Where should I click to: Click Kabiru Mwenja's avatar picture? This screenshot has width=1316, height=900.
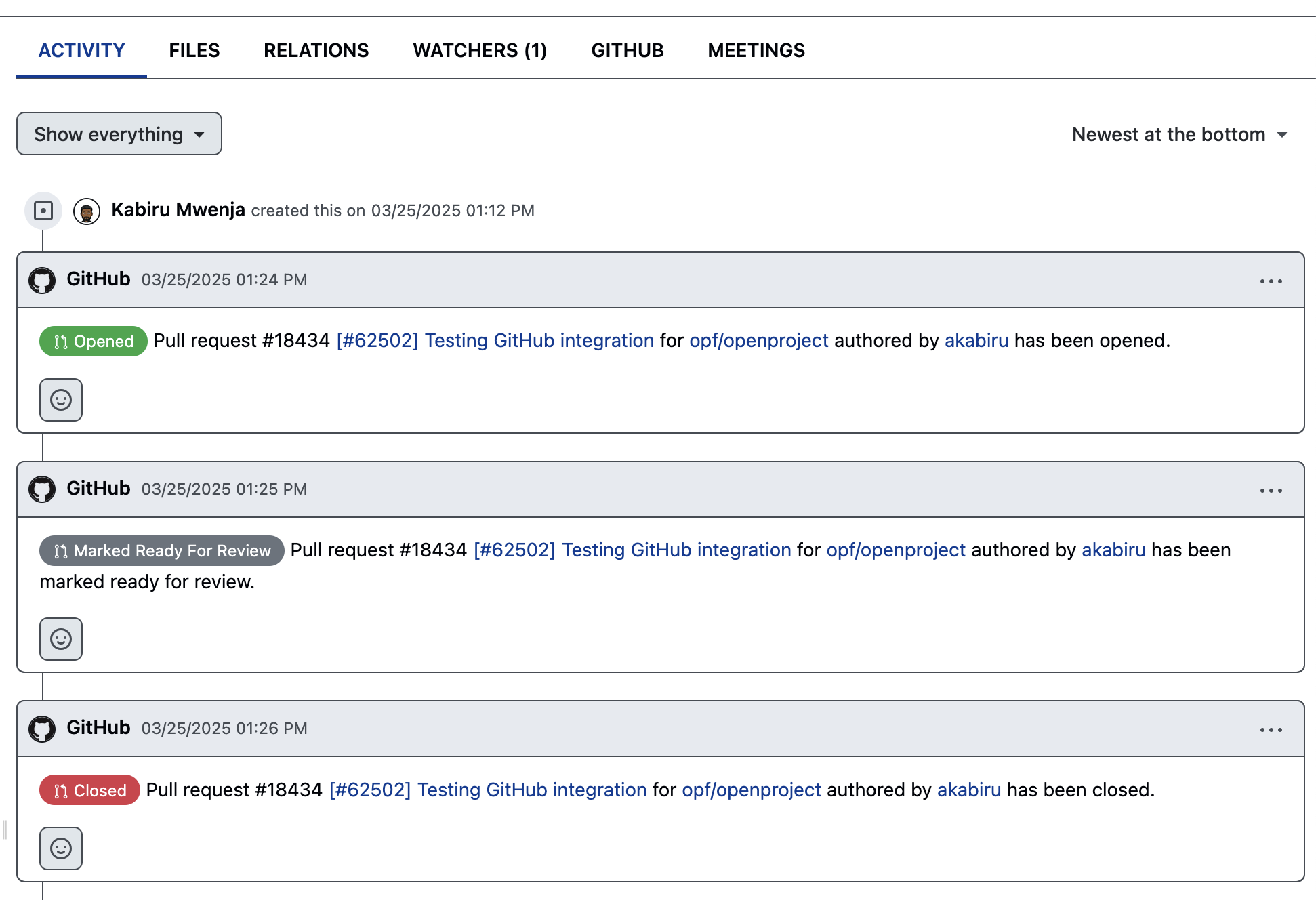tap(87, 211)
